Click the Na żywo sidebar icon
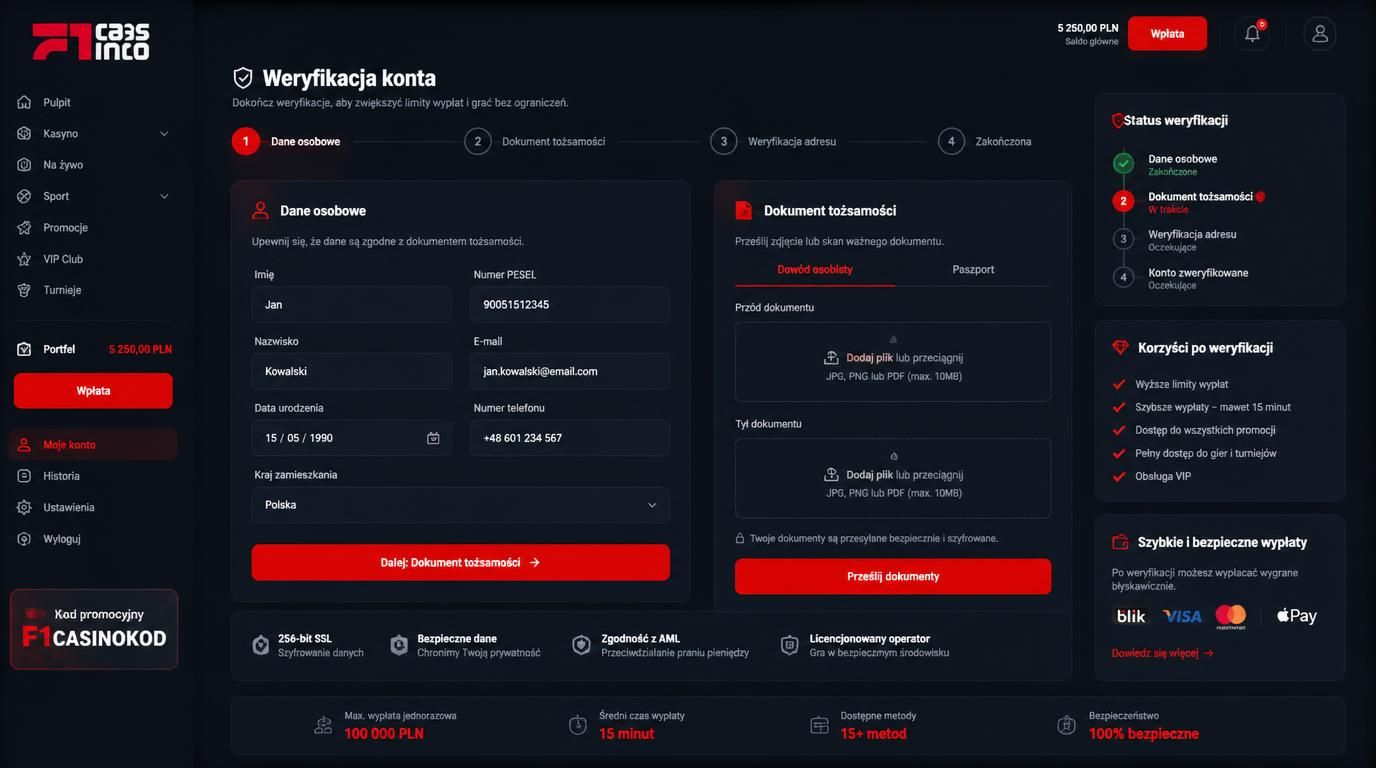The image size is (1376, 768). (x=24, y=165)
